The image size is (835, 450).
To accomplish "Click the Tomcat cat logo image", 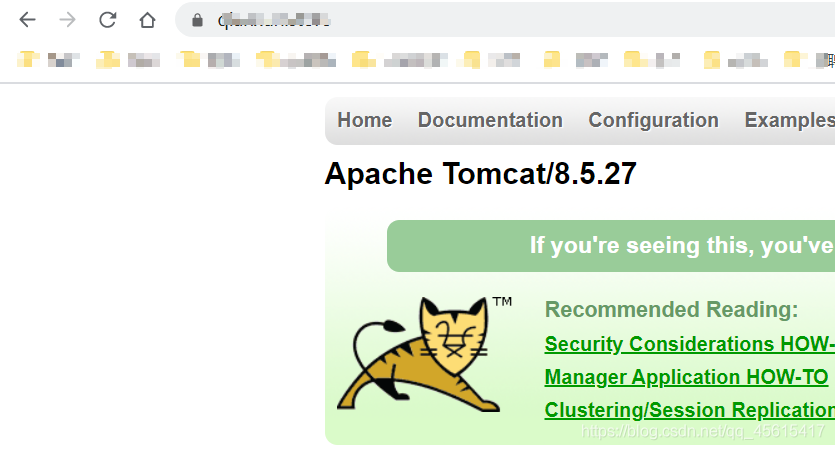I will tap(421, 354).
